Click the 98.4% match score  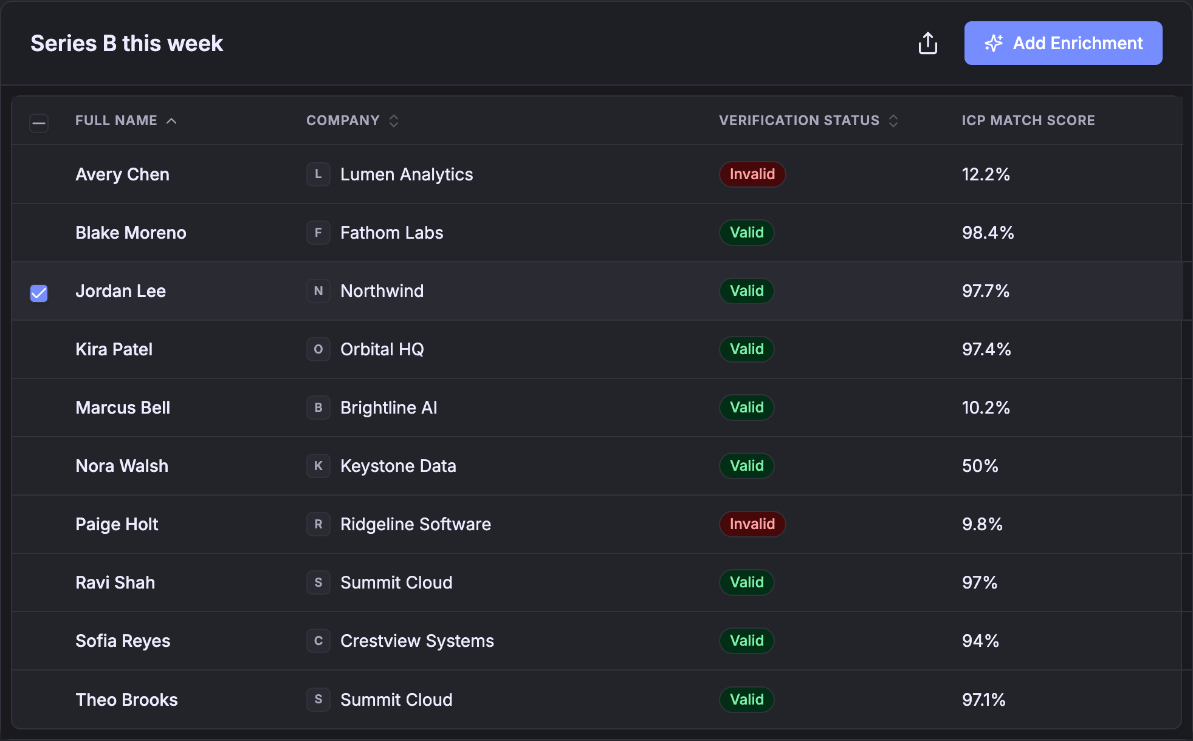coord(988,233)
